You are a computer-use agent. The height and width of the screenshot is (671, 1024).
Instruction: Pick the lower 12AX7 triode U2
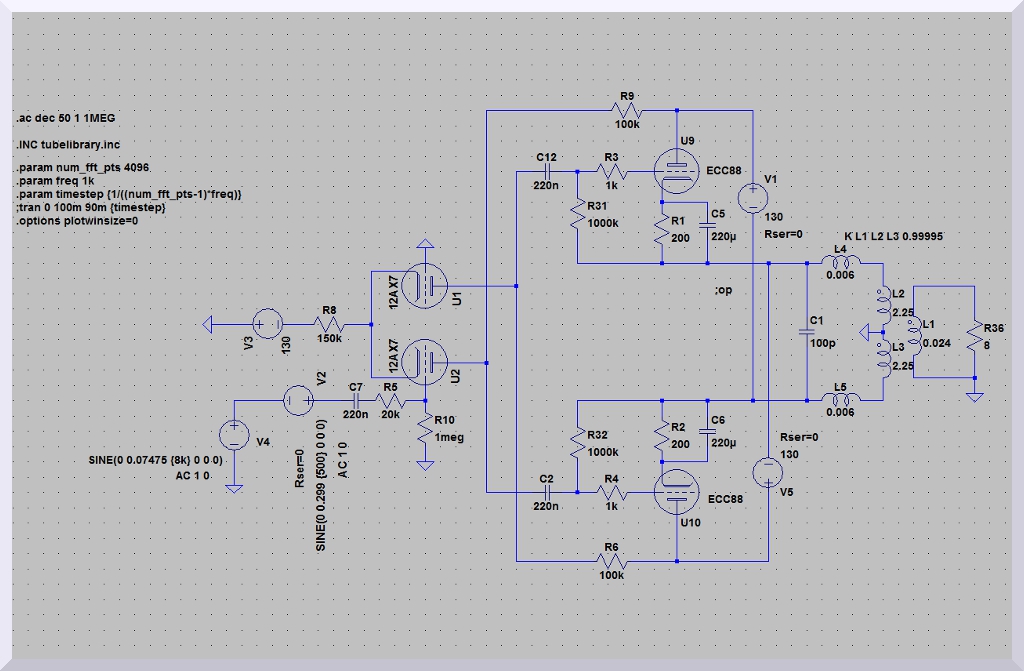click(x=426, y=360)
